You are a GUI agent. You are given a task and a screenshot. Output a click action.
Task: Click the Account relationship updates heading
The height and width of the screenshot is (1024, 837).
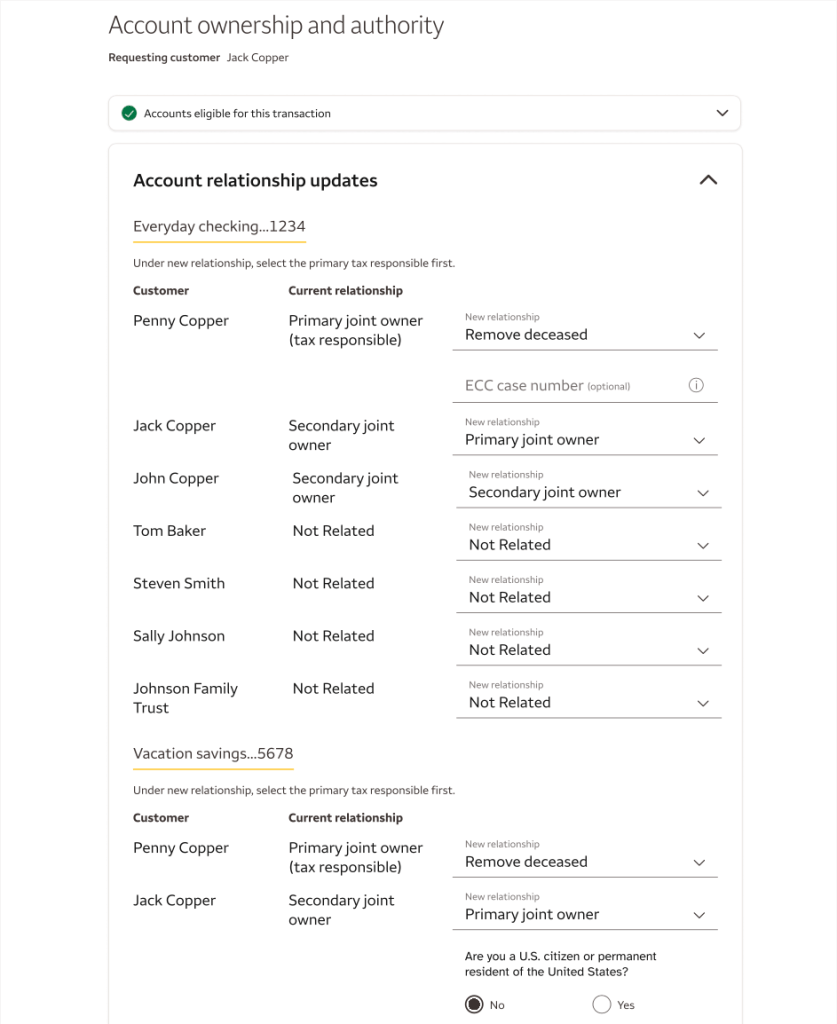coord(255,181)
